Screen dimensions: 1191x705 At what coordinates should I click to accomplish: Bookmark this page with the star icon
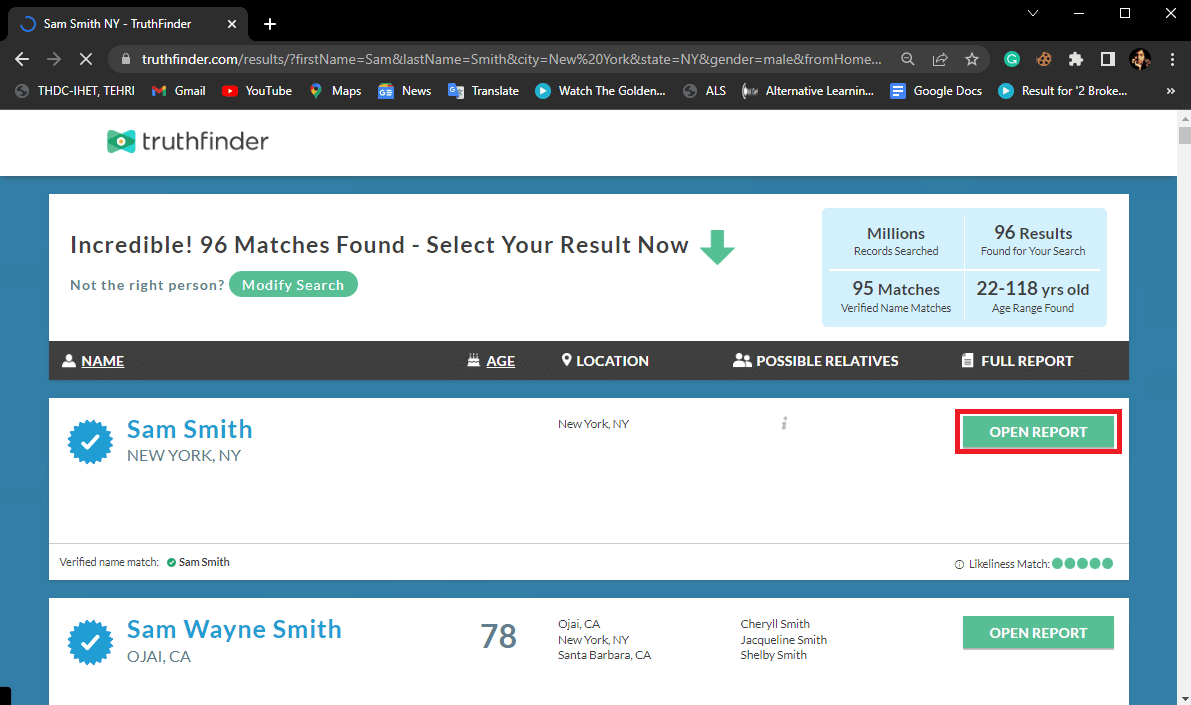[x=971, y=59]
